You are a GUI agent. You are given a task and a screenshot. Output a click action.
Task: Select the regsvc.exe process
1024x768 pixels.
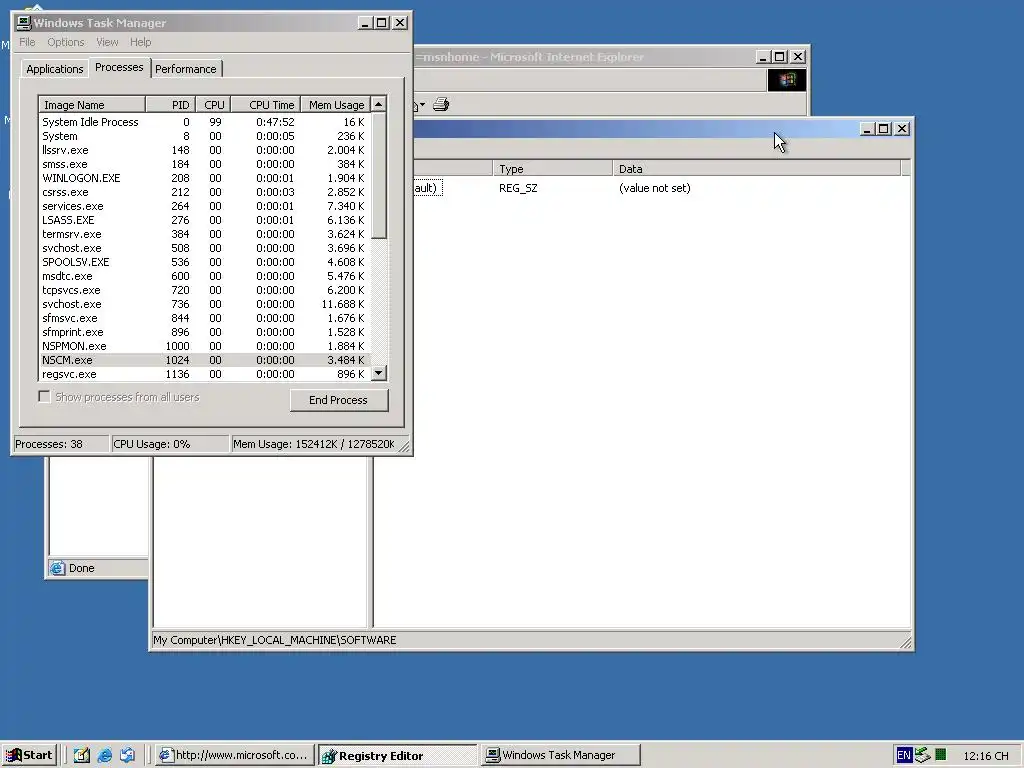(x=204, y=374)
